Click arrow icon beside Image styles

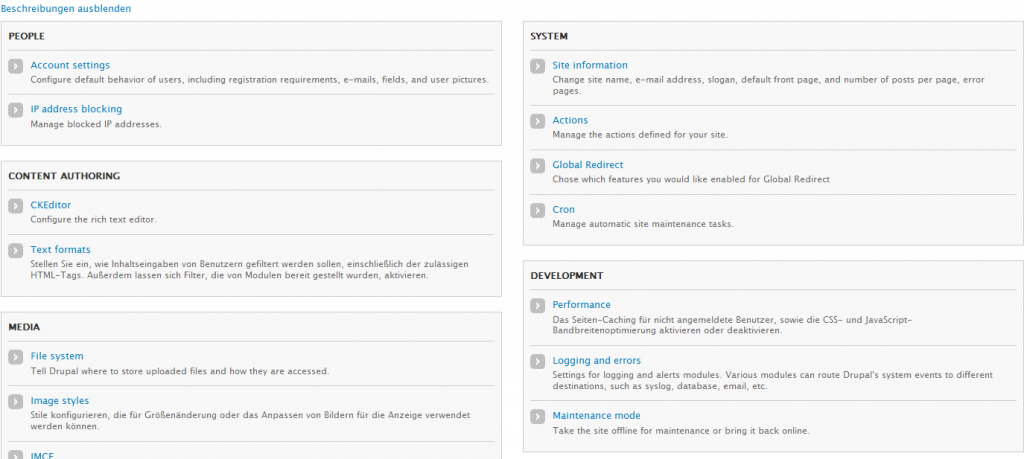coord(15,401)
